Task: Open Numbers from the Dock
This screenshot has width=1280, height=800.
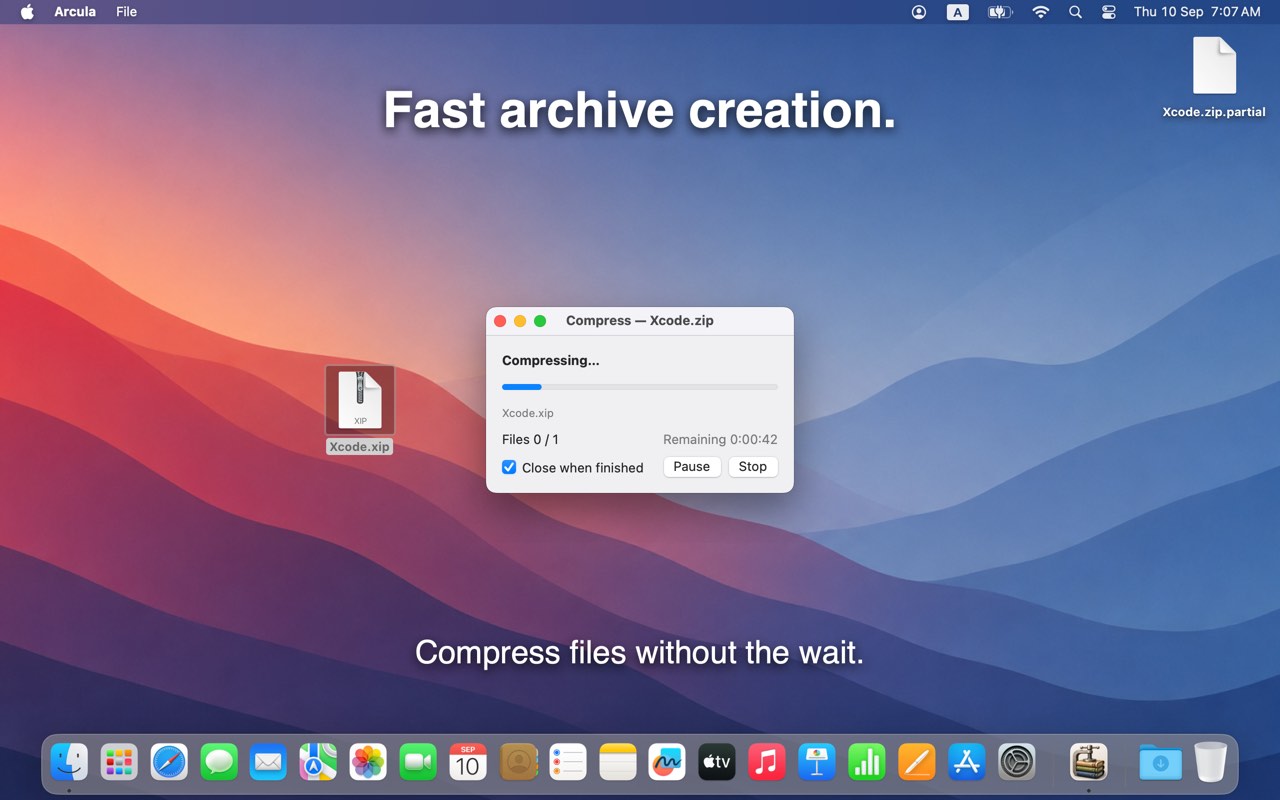Action: (x=867, y=763)
